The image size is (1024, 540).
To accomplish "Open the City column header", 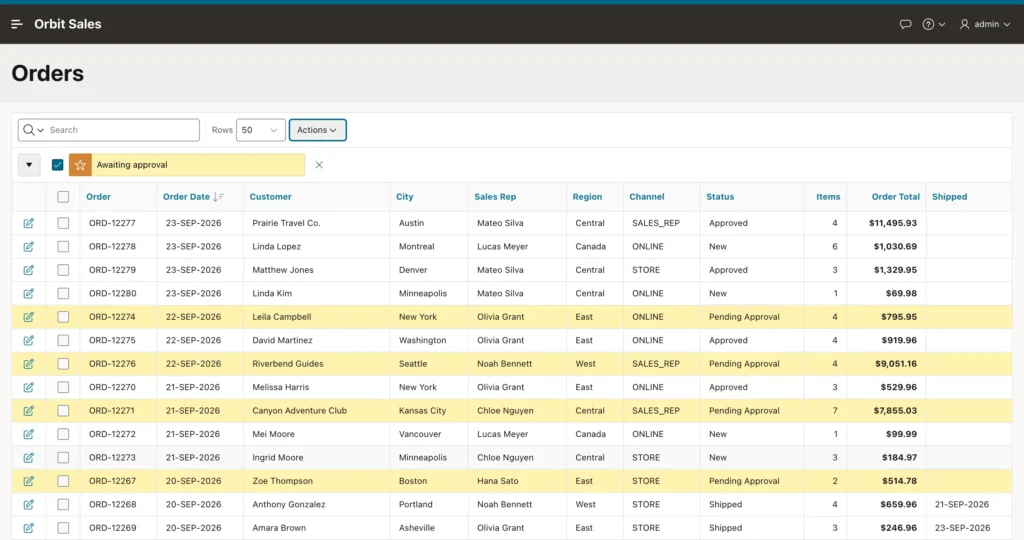I will [x=405, y=197].
